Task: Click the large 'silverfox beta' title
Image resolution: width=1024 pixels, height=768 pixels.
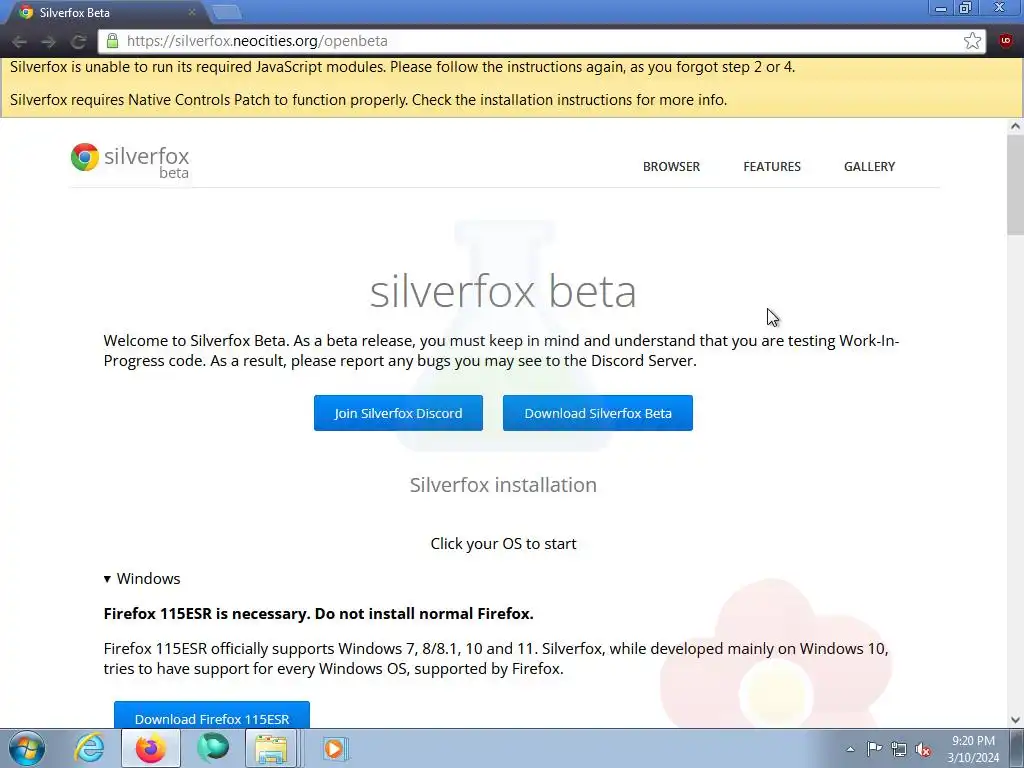Action: [503, 291]
